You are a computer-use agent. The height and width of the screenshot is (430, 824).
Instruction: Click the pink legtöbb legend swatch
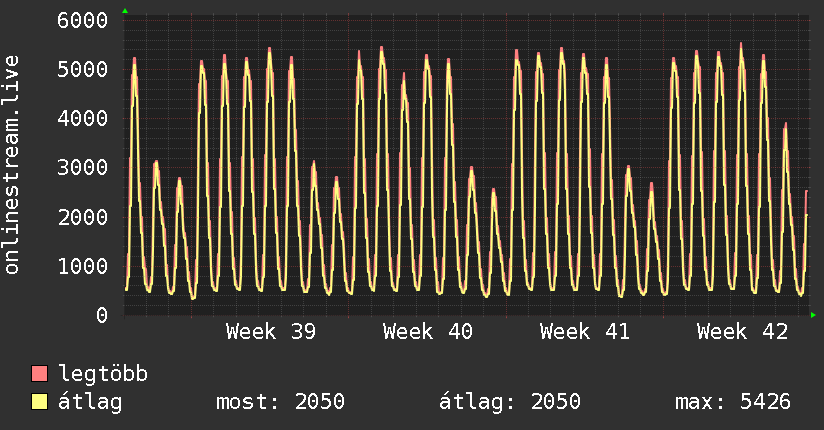click(x=39, y=373)
